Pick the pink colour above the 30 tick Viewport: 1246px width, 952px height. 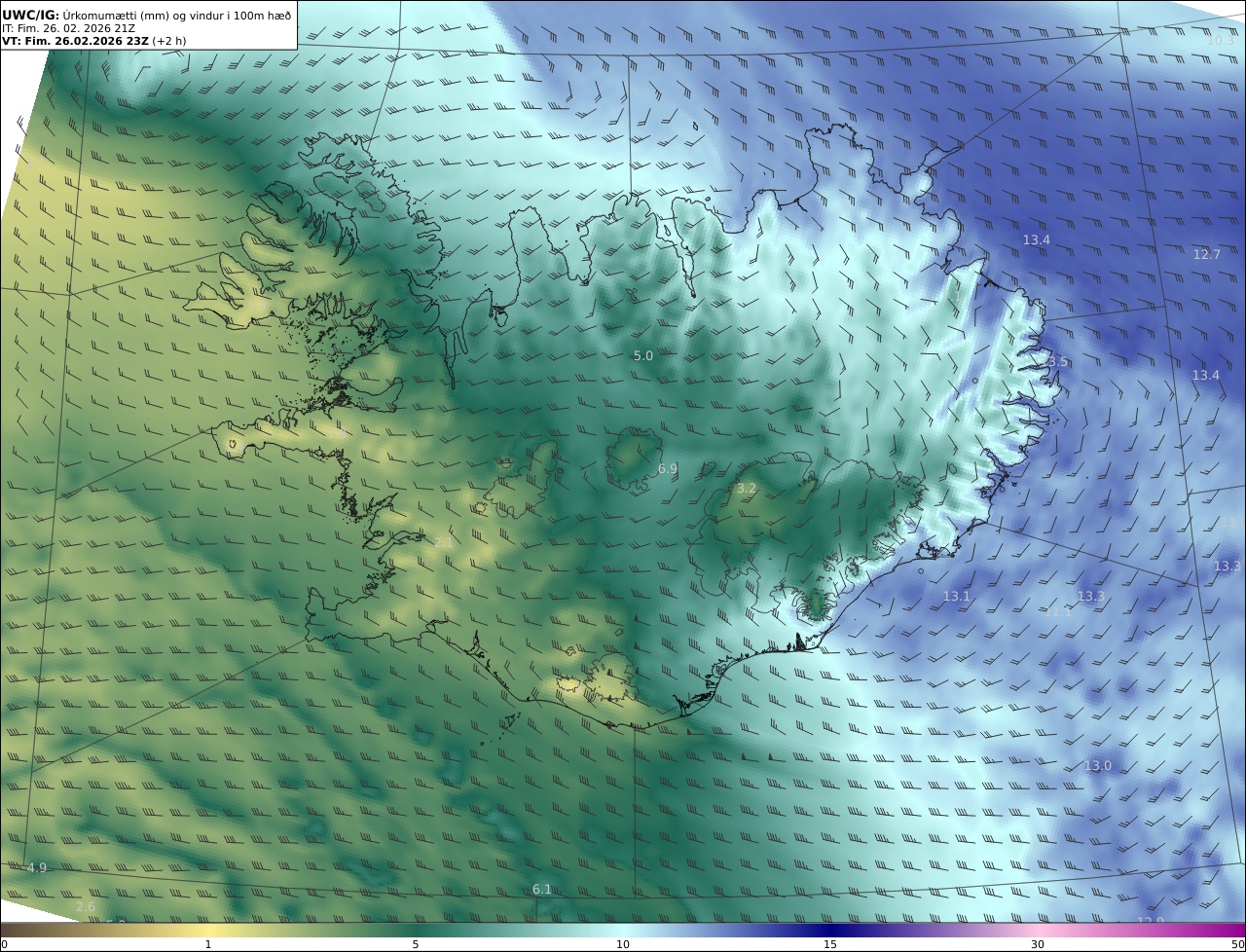pyautogui.click(x=1038, y=930)
